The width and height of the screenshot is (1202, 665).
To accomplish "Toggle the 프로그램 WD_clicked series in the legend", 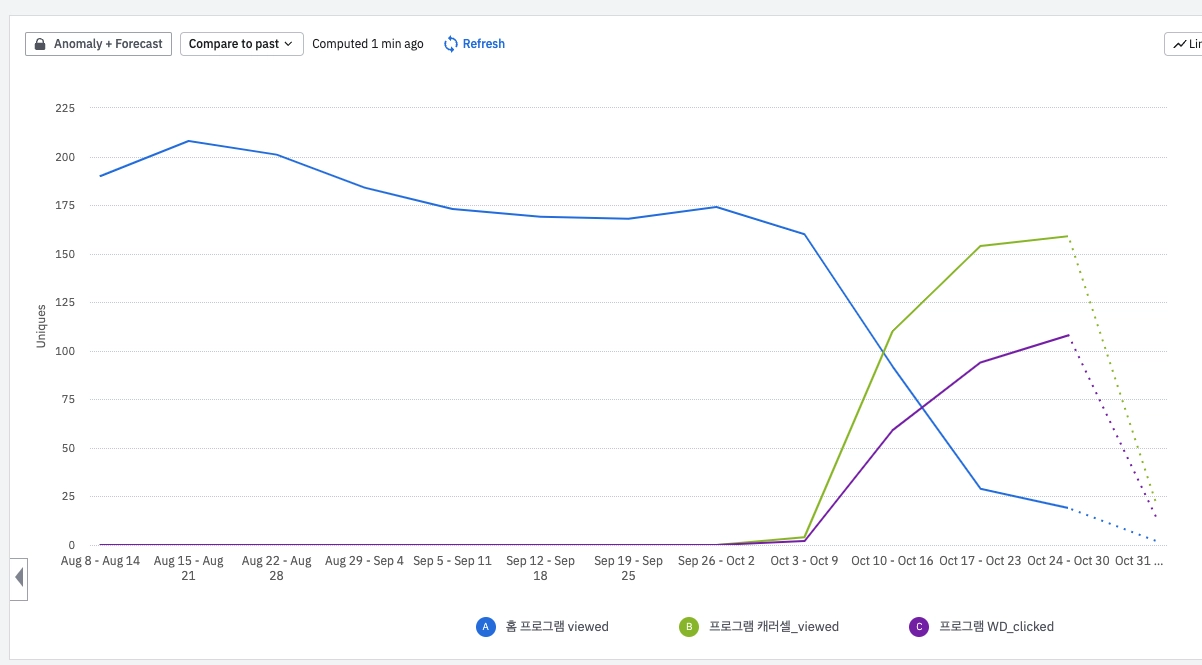I will click(x=997, y=627).
